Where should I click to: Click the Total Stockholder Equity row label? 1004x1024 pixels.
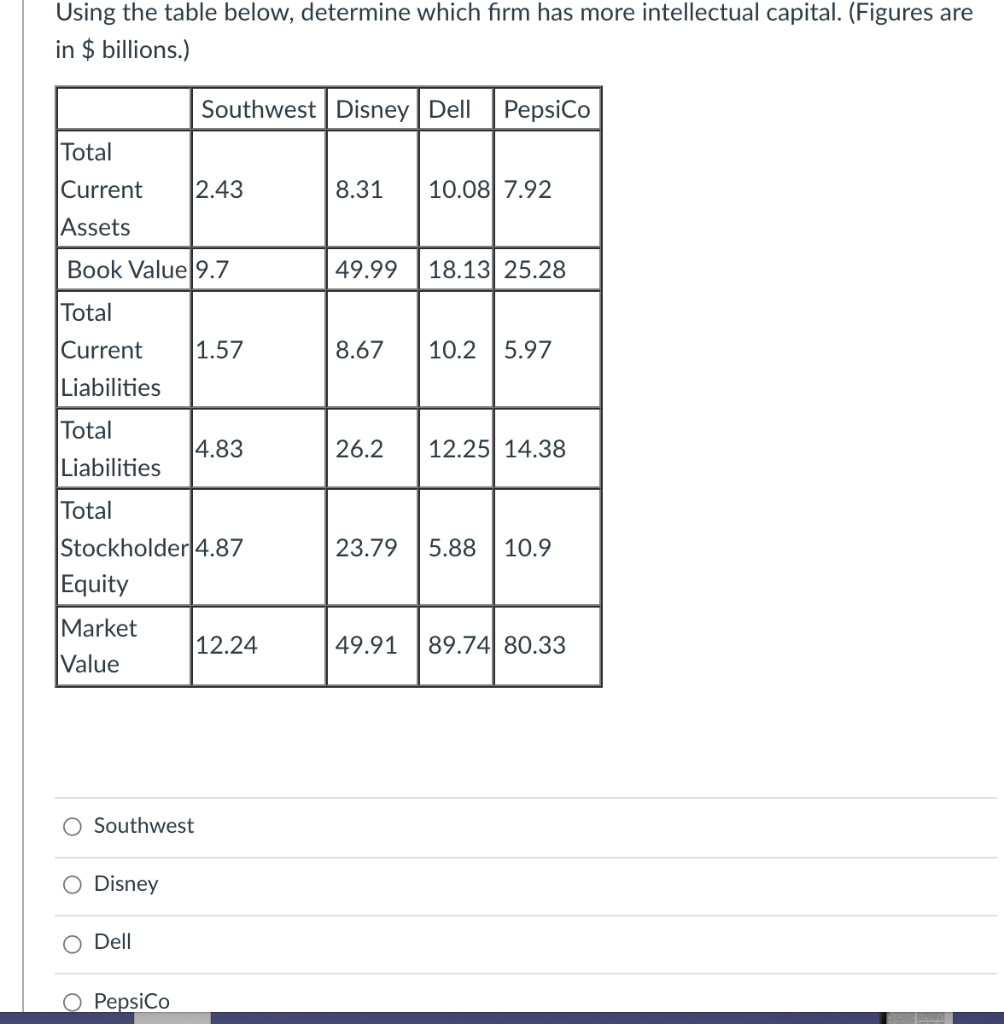point(120,547)
